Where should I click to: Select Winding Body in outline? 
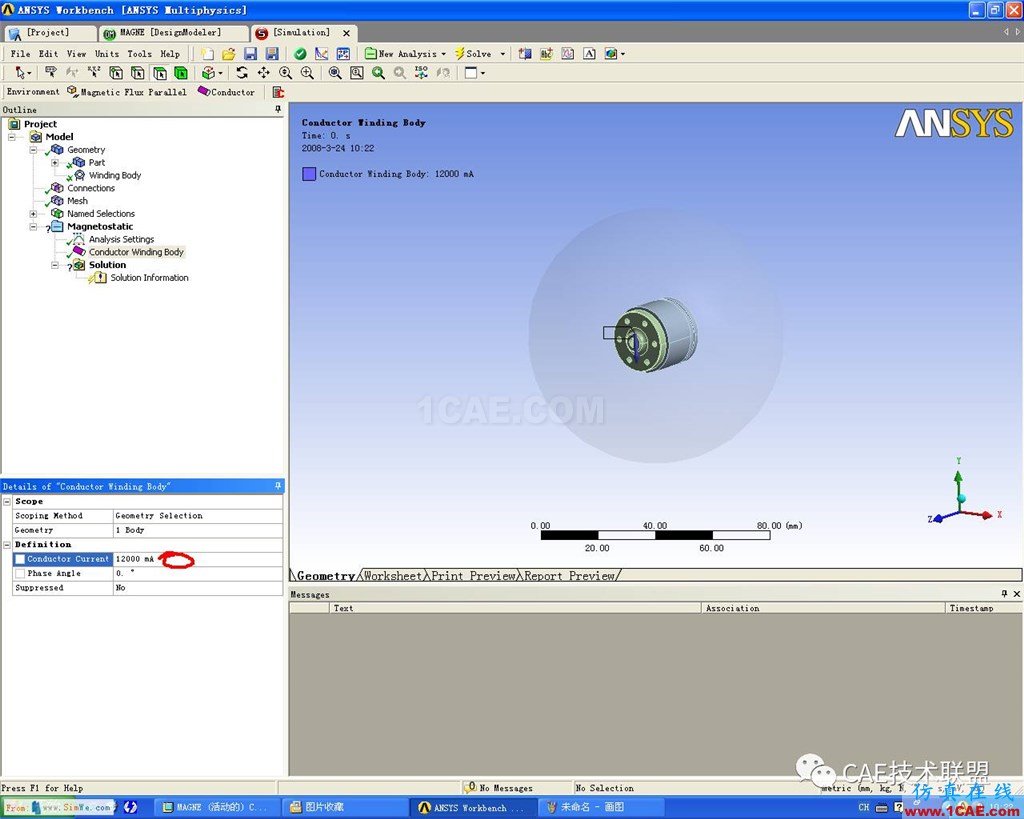114,175
